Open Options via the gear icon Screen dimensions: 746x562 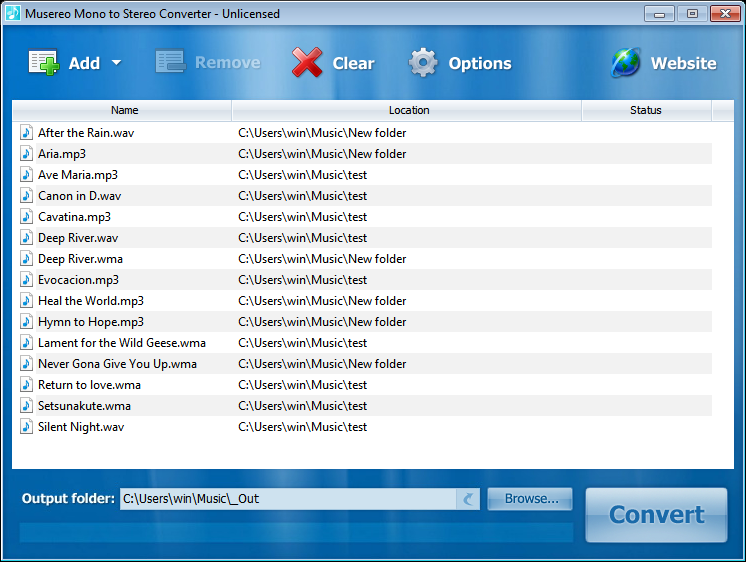click(423, 63)
